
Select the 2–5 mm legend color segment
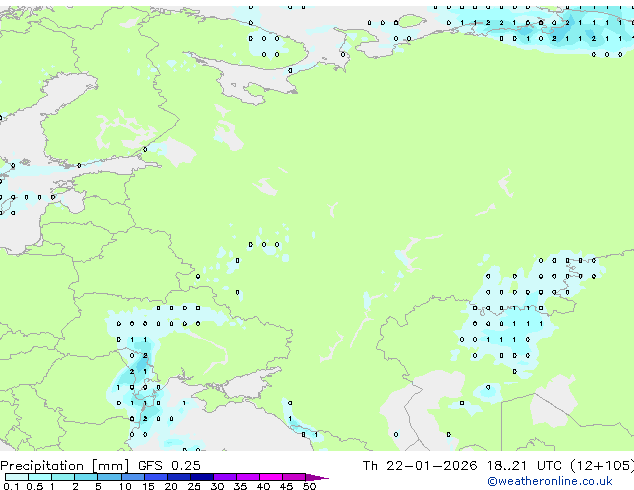(x=86, y=477)
